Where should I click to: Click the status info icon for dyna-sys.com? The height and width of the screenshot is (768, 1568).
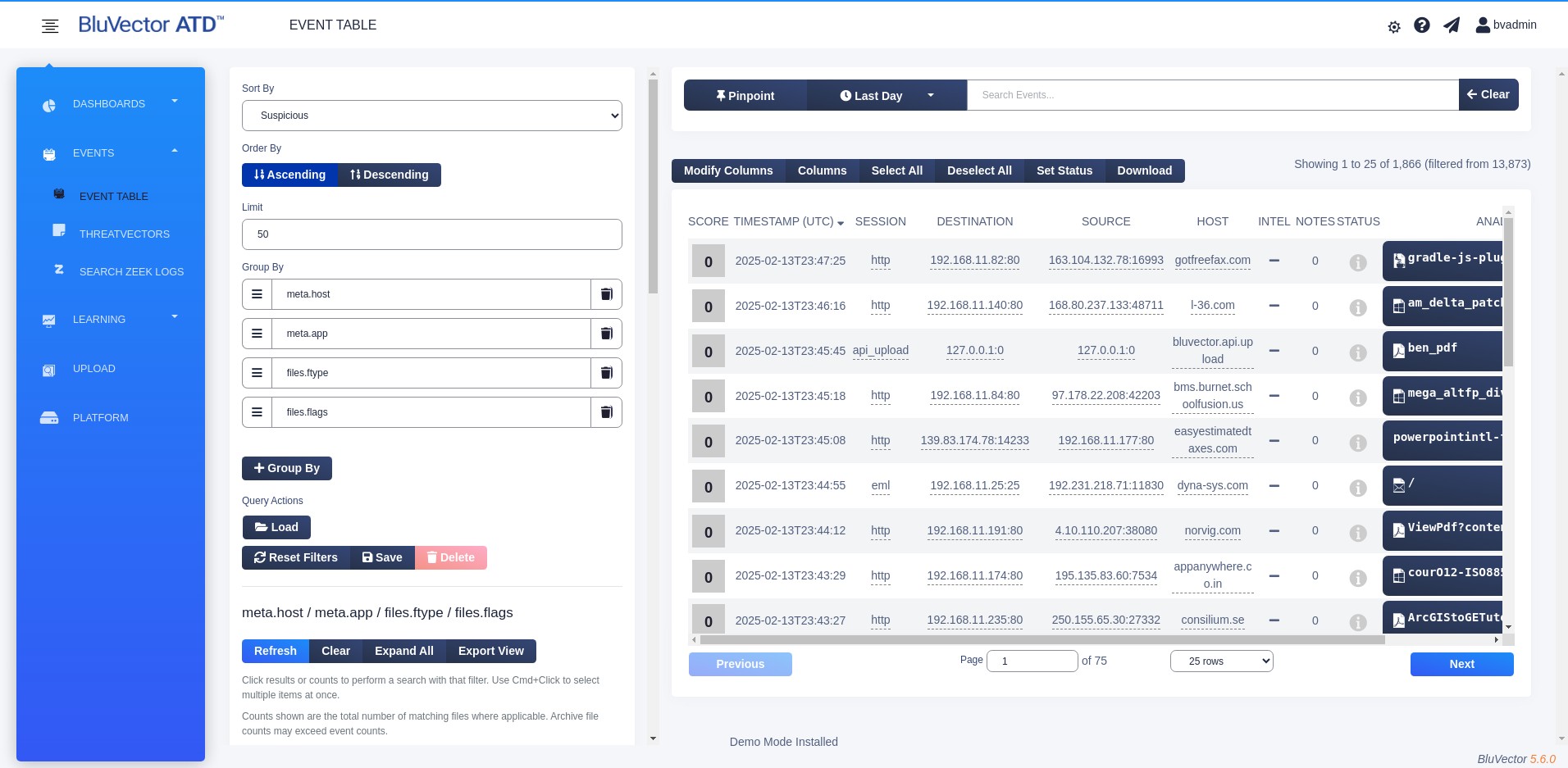click(x=1358, y=488)
